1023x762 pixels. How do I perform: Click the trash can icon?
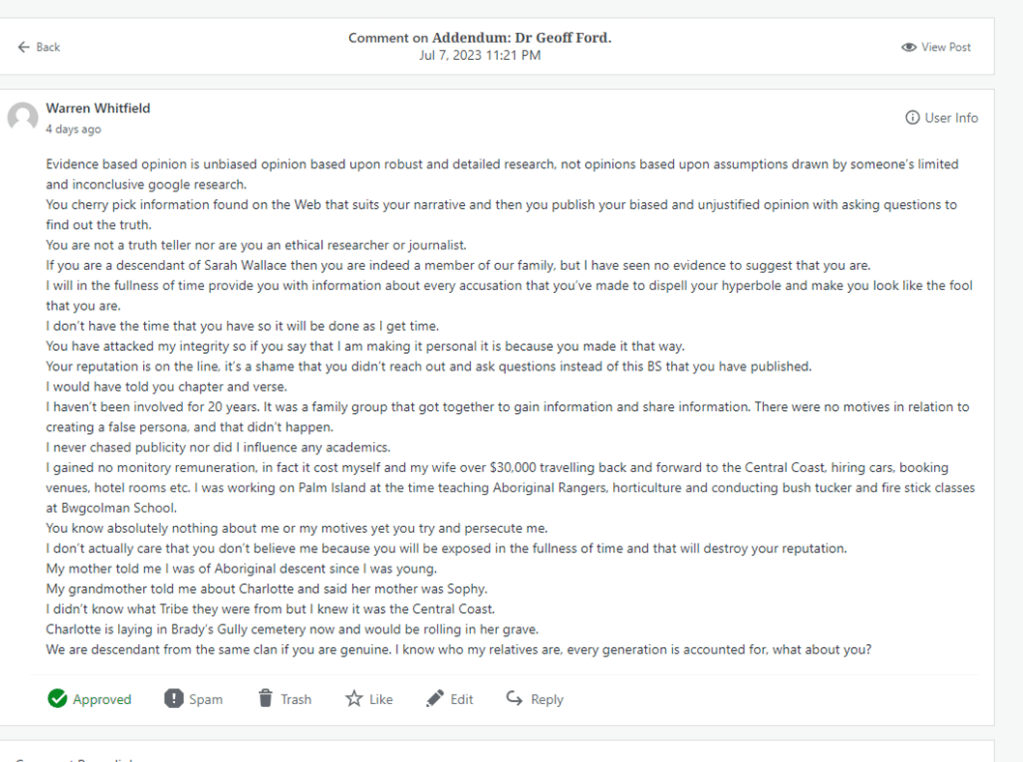[265, 699]
